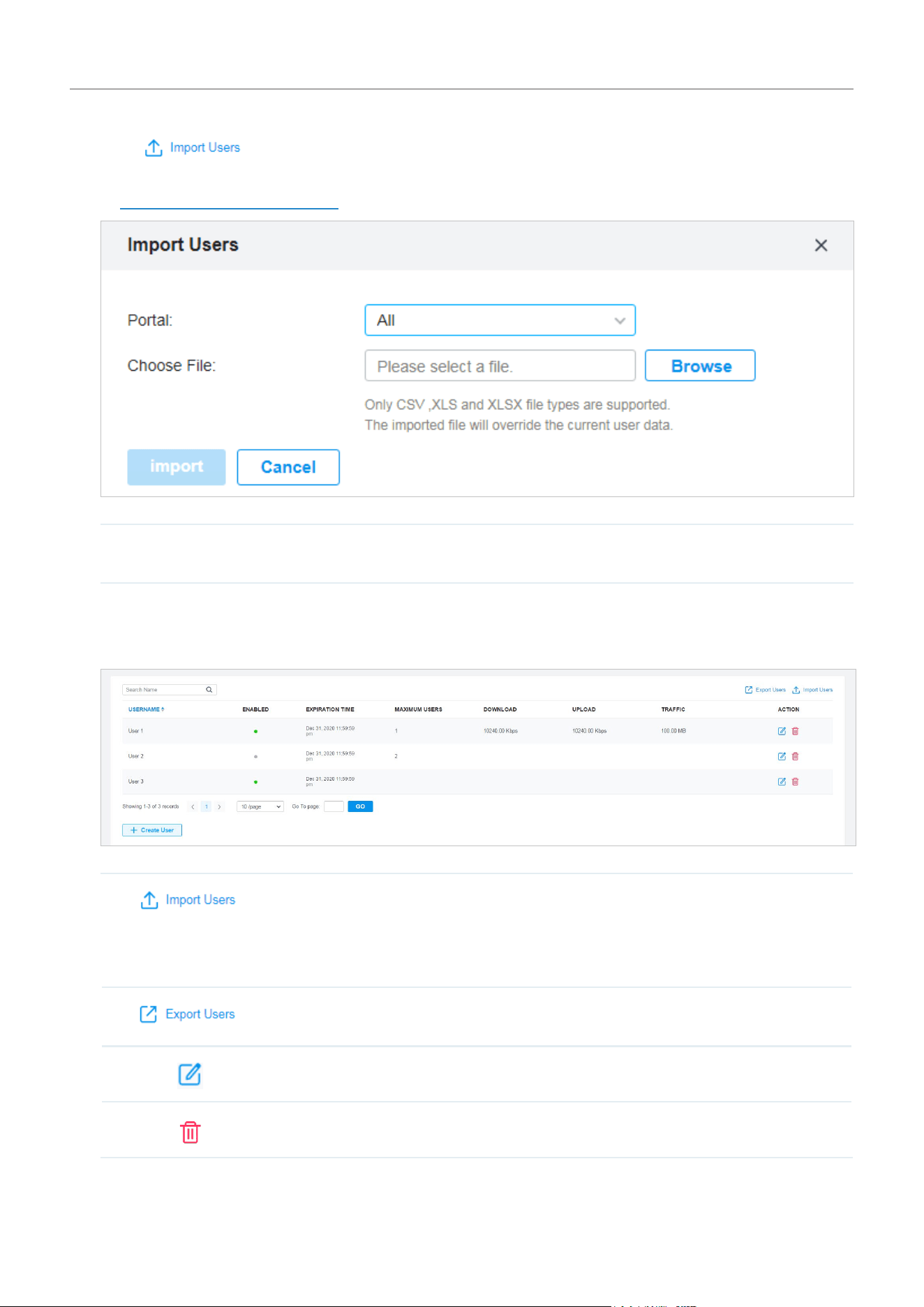Viewport: 924px width, 1307px height.
Task: Click the User 3 username cell
Action: coord(135,781)
